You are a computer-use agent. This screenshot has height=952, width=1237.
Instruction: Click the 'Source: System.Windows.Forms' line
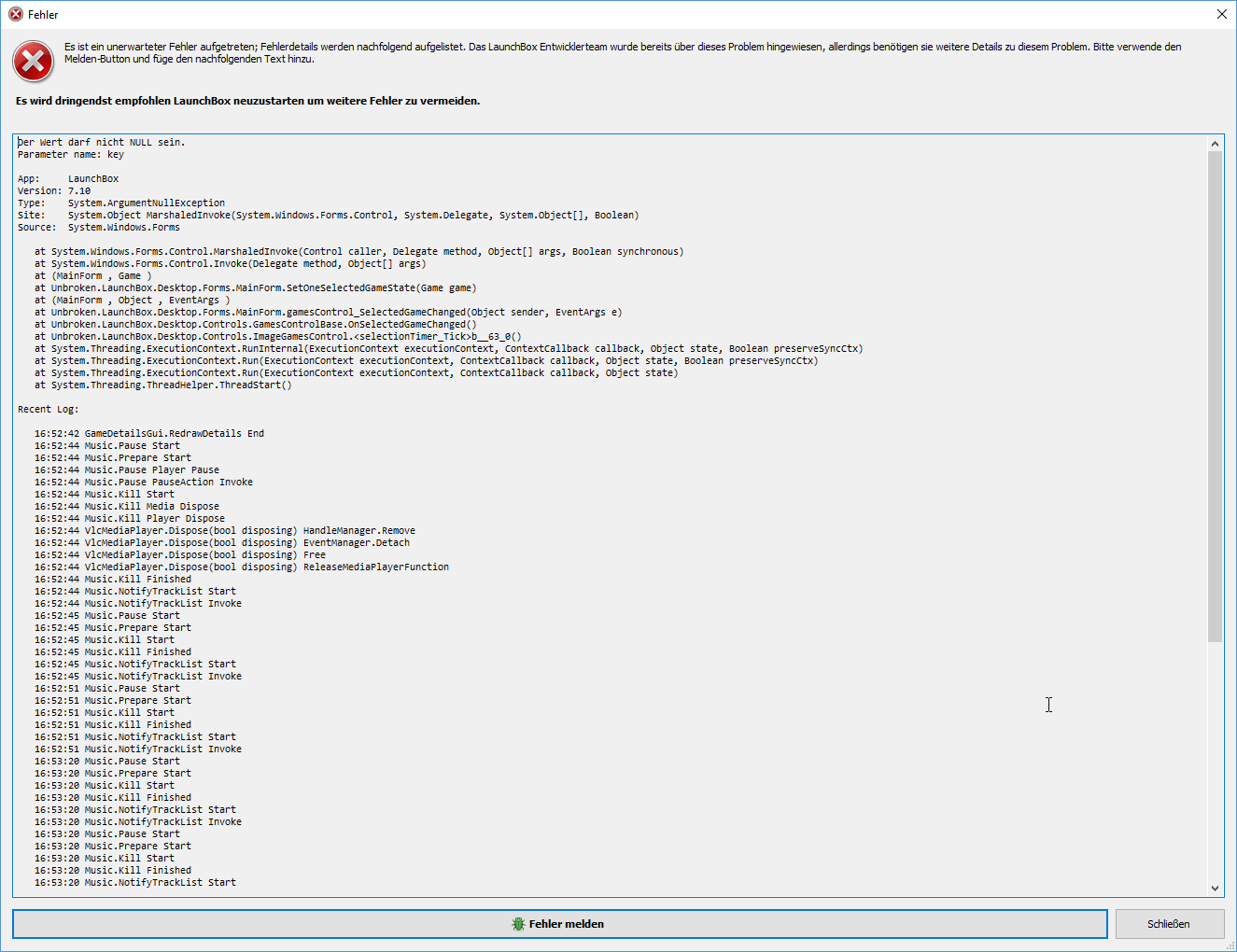[99, 228]
